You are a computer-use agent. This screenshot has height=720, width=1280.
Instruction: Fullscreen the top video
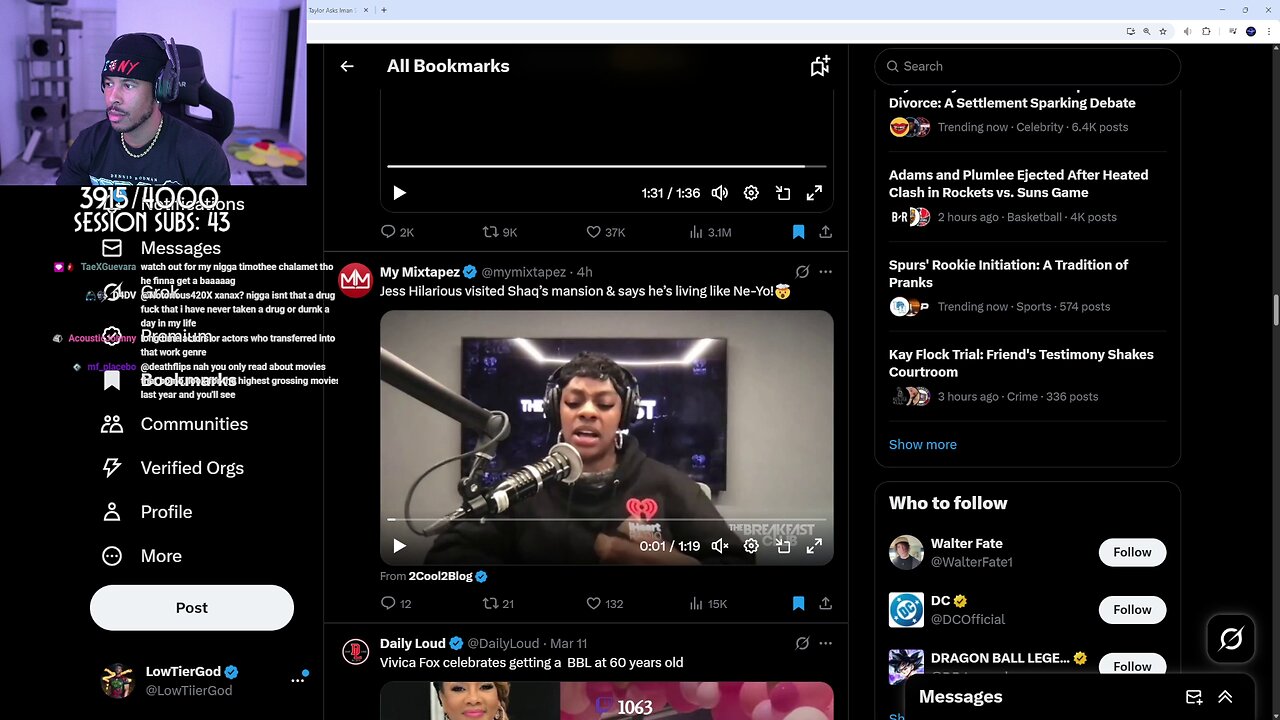click(815, 193)
